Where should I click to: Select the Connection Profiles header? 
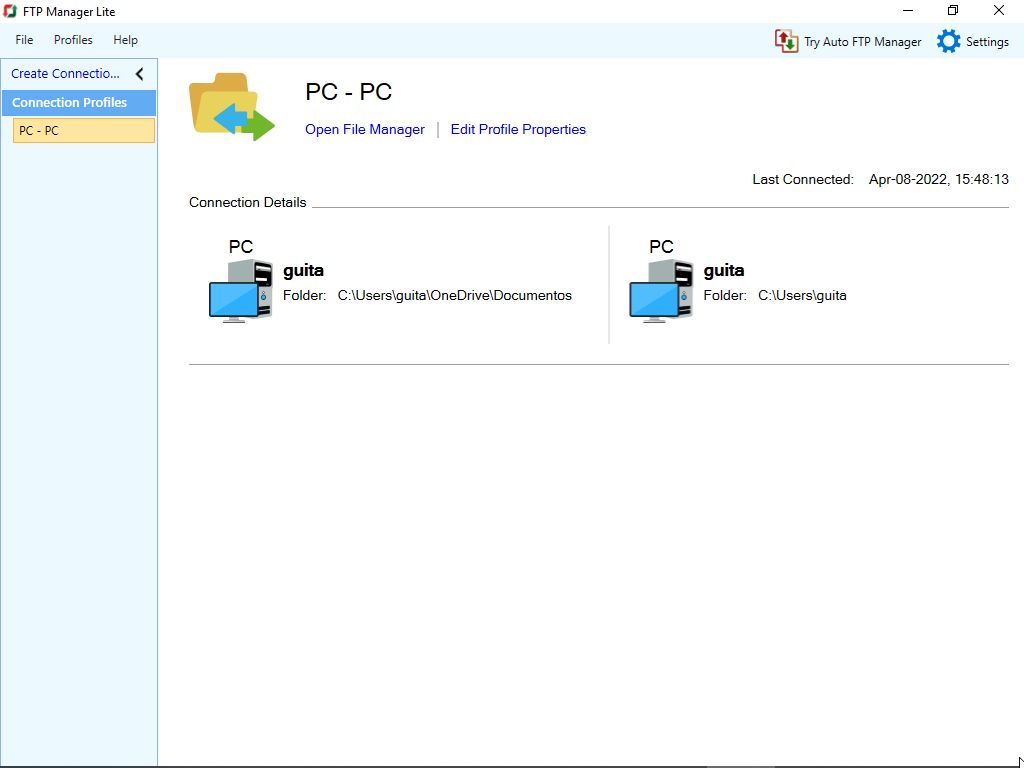click(79, 103)
